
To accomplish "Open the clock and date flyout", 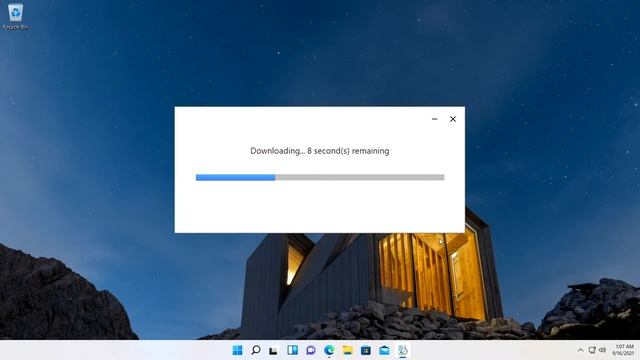I will click(623, 350).
